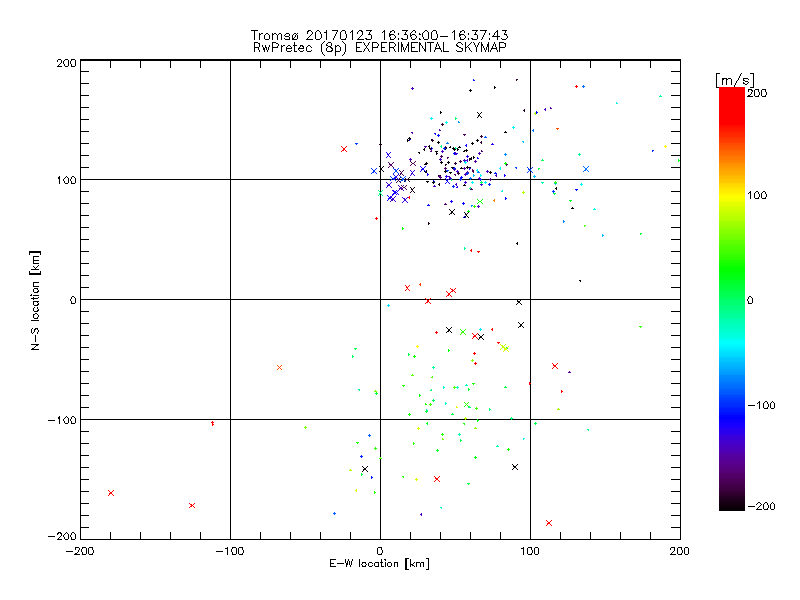The height and width of the screenshot is (600, 800).
Task: Click the E-W axis tick label '200'
Action: (x=680, y=551)
